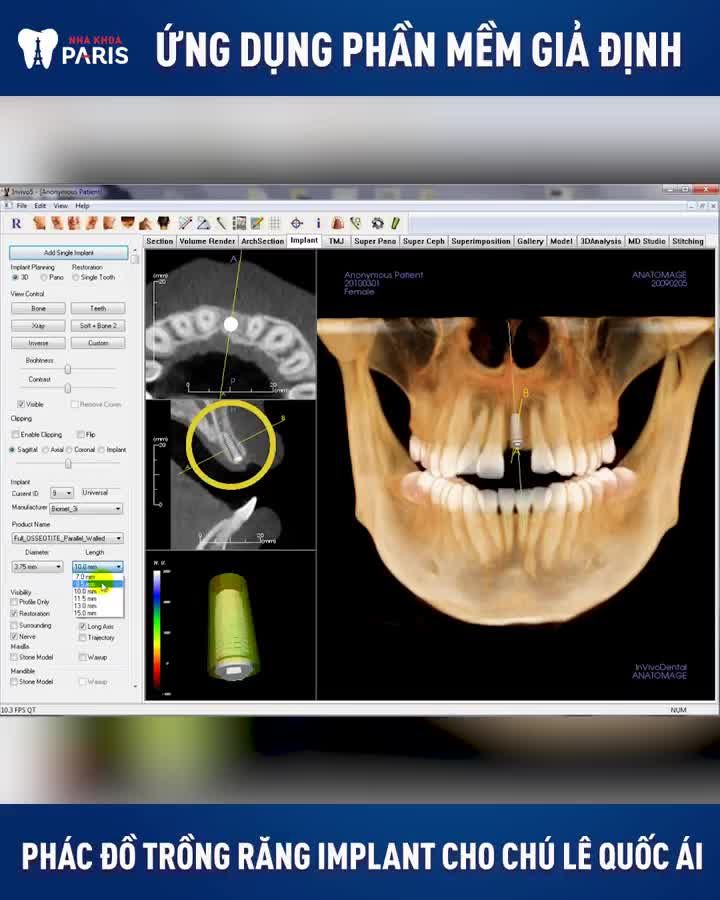Choose the Soft + Bone 2 preset

pyautogui.click(x=98, y=325)
